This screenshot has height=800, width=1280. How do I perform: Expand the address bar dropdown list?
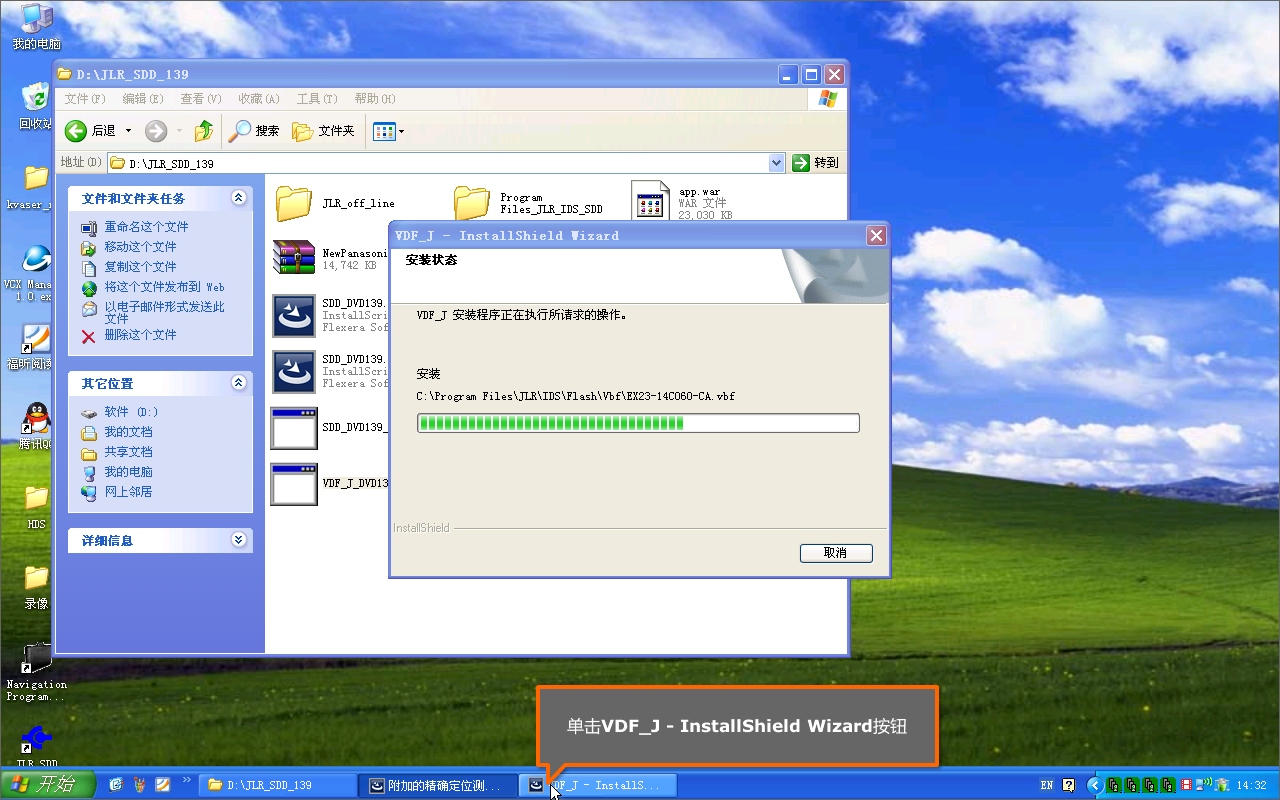777,162
